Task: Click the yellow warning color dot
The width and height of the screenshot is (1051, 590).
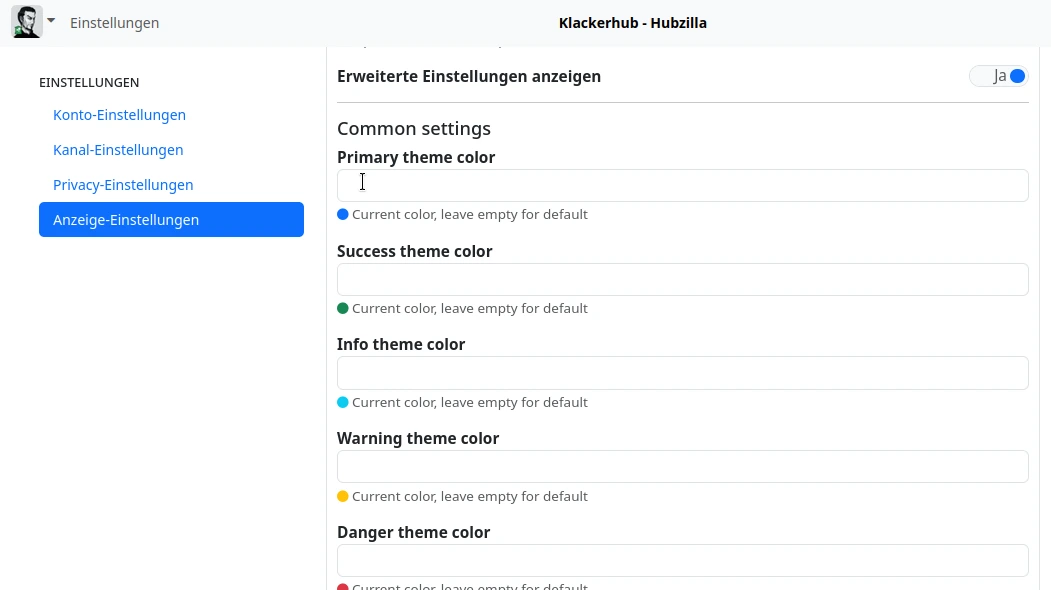Action: pos(343,496)
